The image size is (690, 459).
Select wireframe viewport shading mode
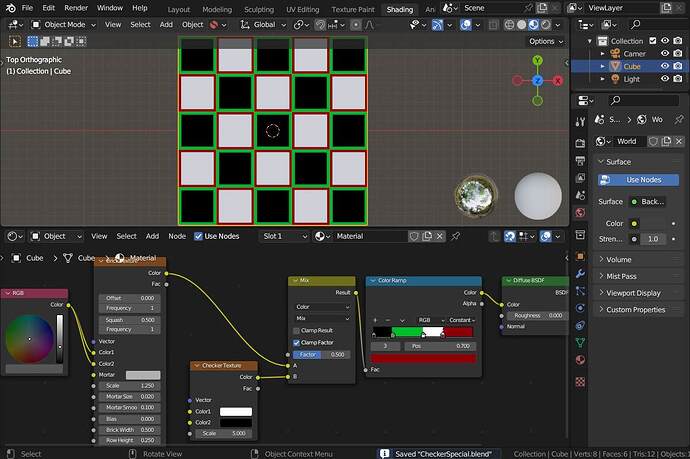coord(509,25)
